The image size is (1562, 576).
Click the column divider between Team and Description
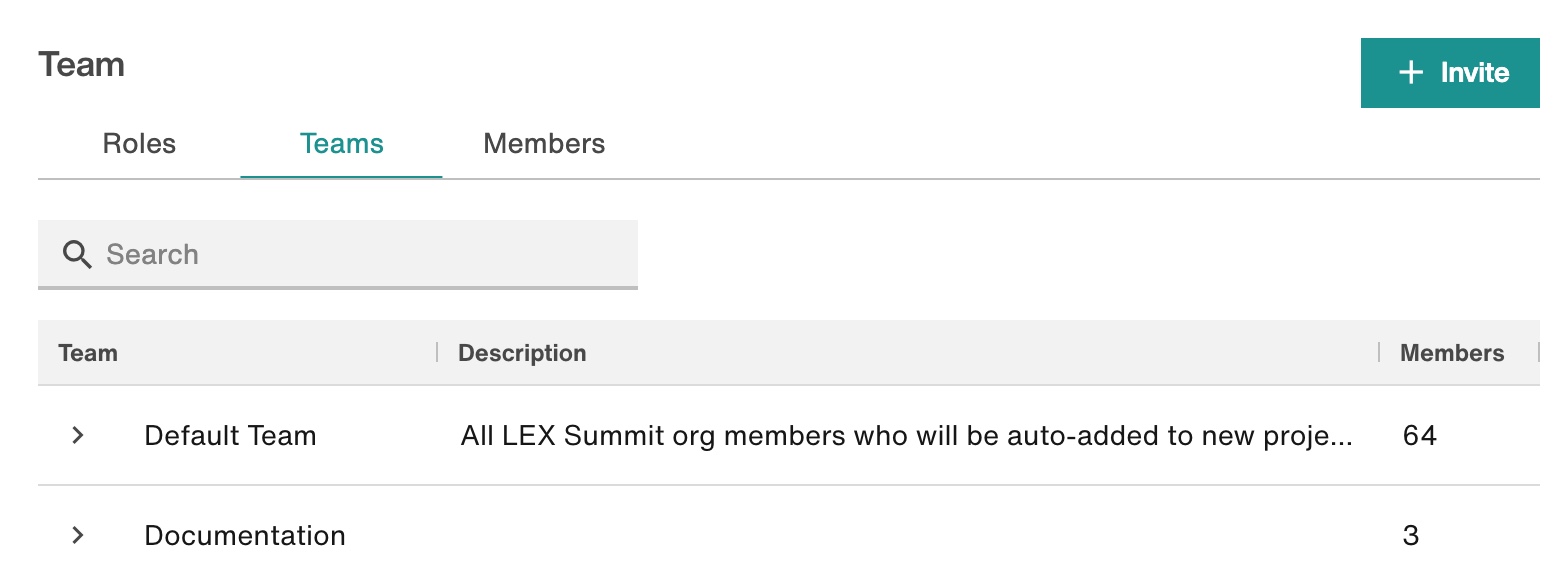[437, 352]
